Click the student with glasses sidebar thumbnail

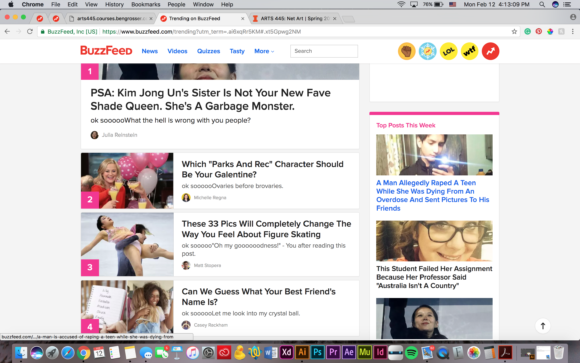(x=434, y=241)
